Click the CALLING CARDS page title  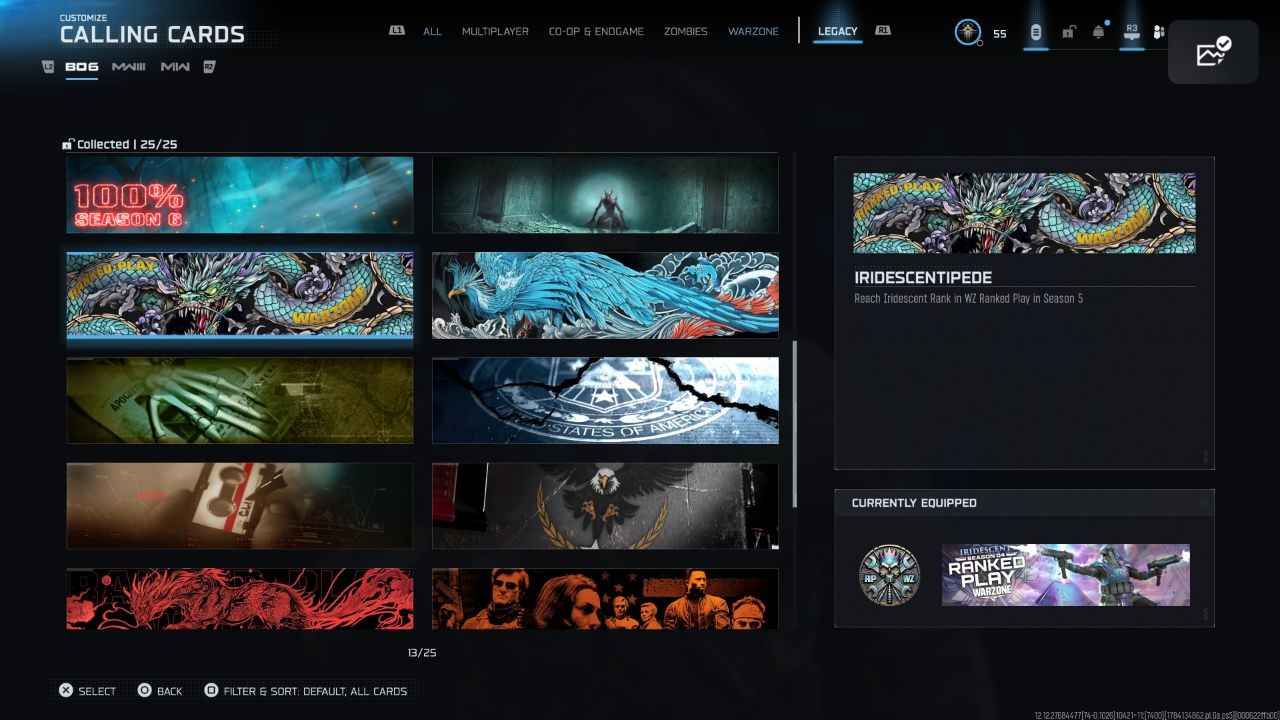[x=152, y=35]
